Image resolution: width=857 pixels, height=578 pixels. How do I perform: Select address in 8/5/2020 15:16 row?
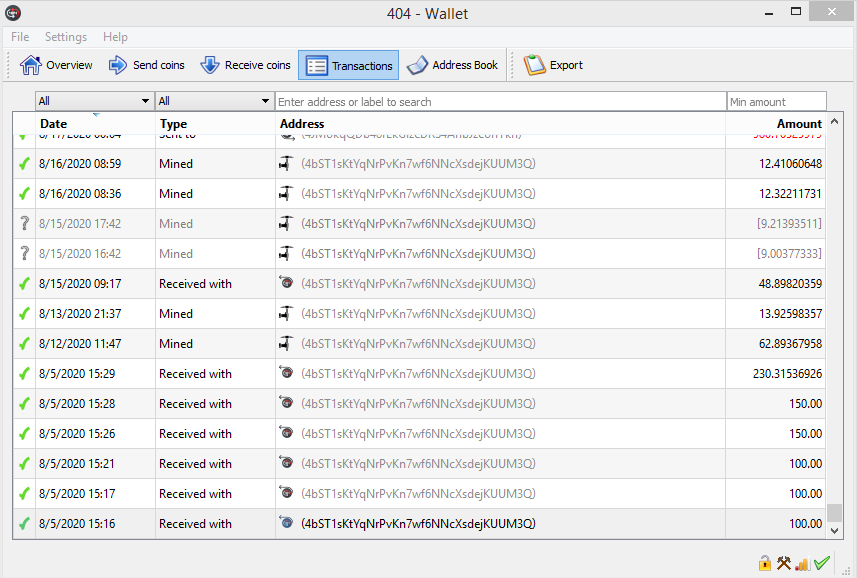tap(418, 524)
